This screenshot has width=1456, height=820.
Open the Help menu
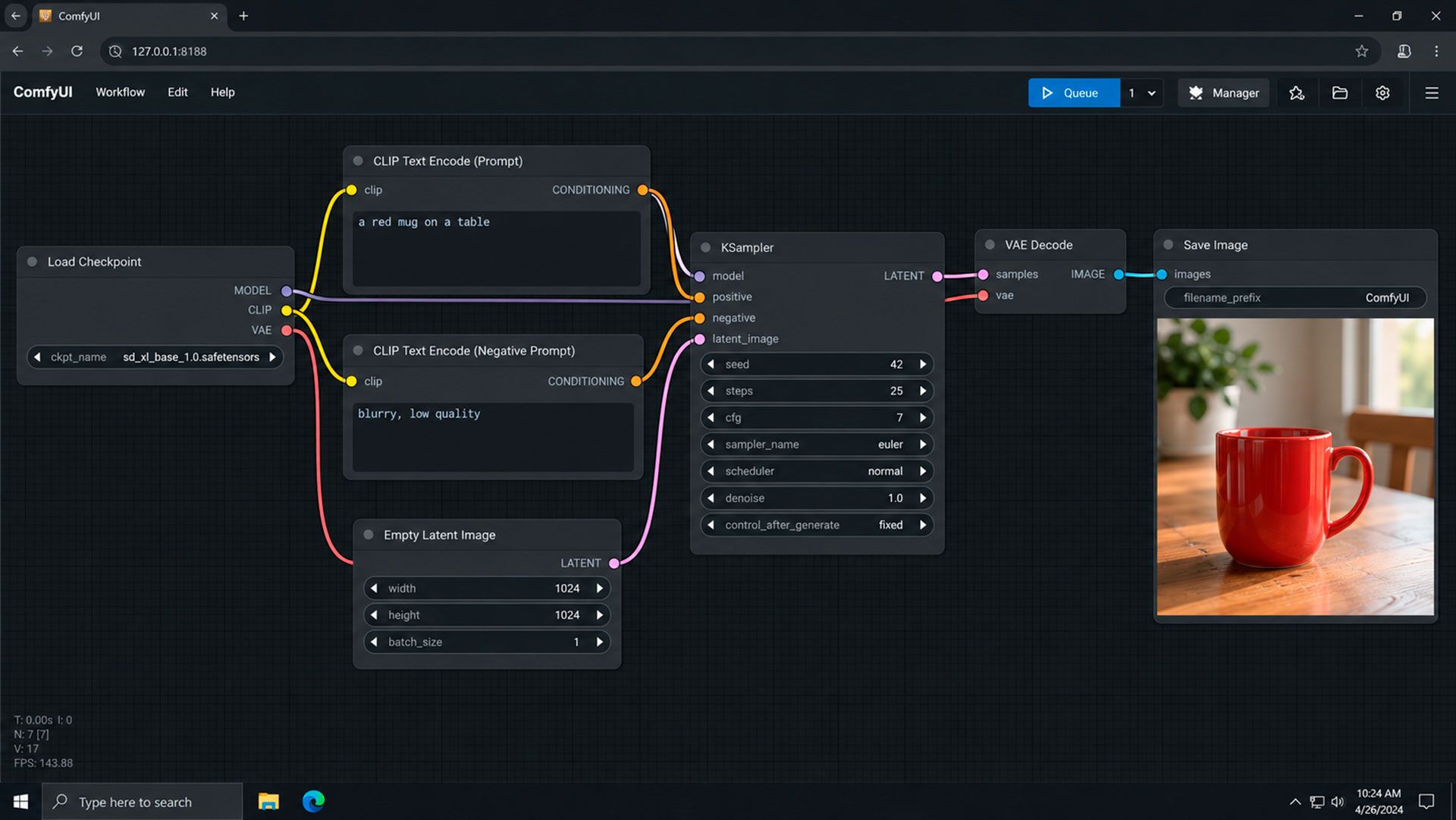[x=222, y=92]
